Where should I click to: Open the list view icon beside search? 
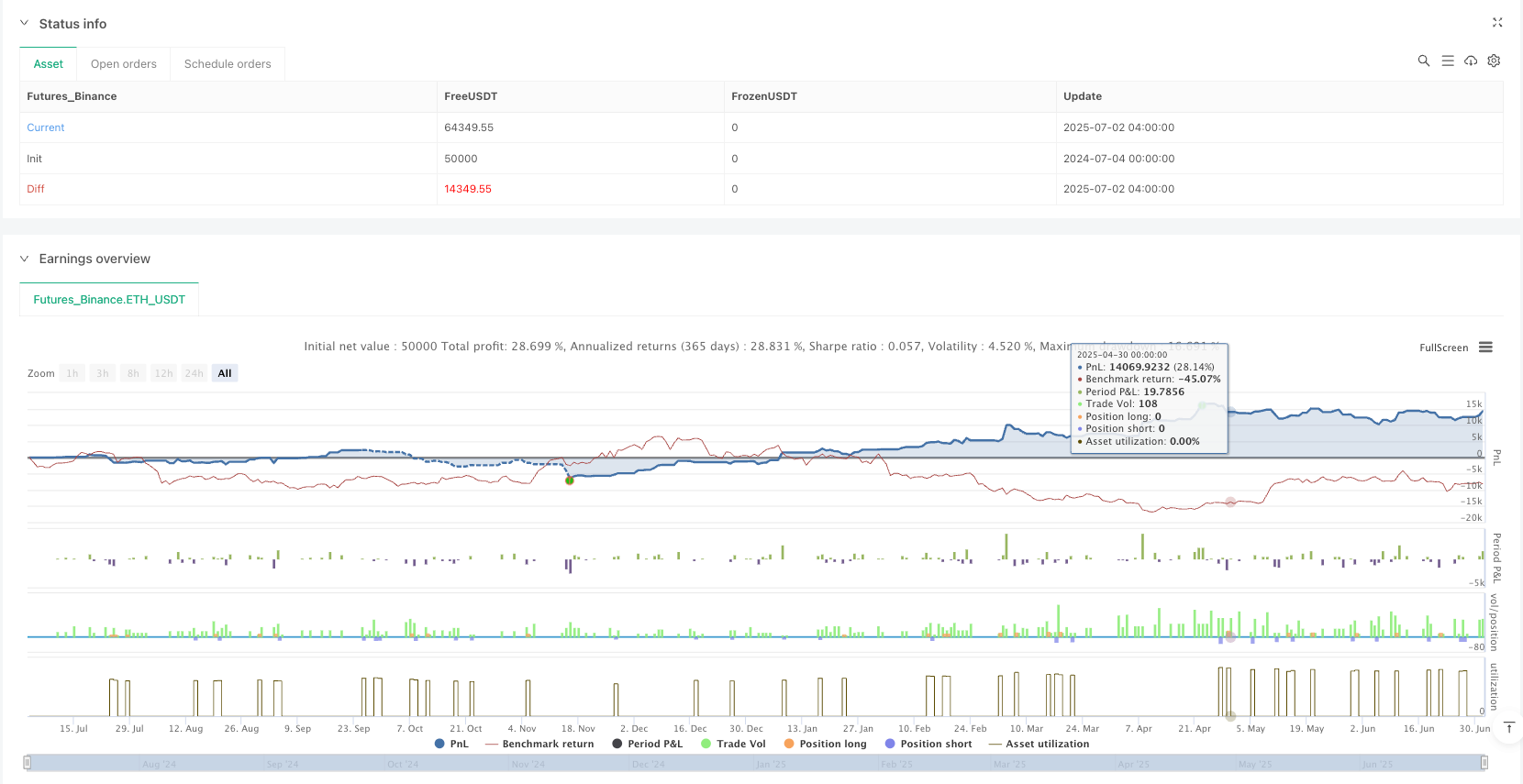1447,61
